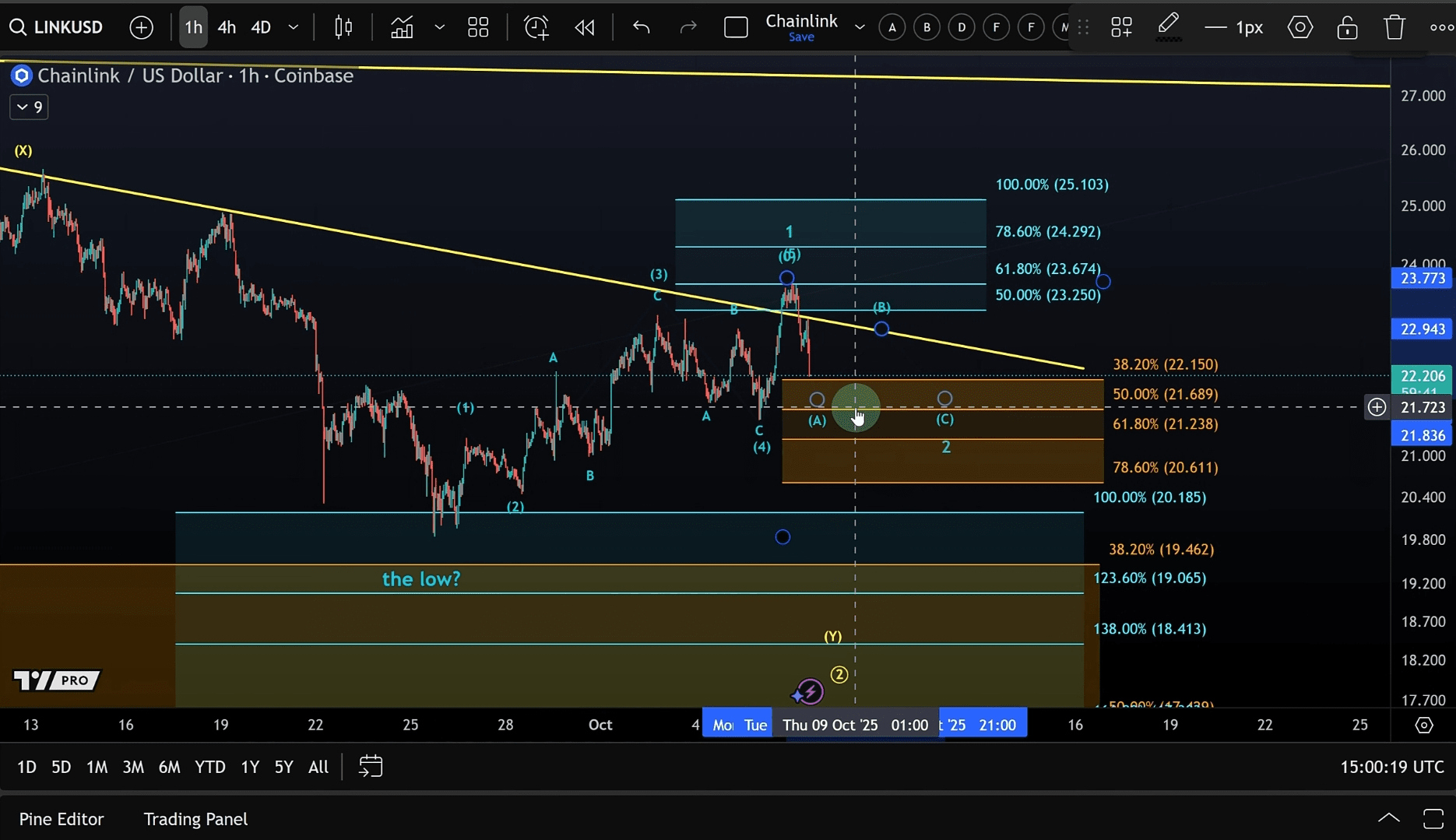Maximize the bottom panel
The image size is (1456, 840).
tap(1433, 819)
